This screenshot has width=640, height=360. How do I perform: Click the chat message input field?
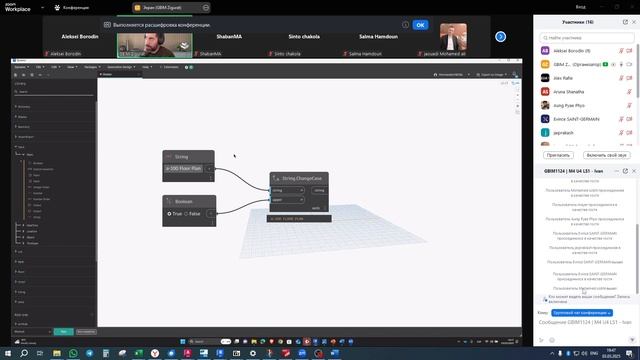click(x=586, y=322)
